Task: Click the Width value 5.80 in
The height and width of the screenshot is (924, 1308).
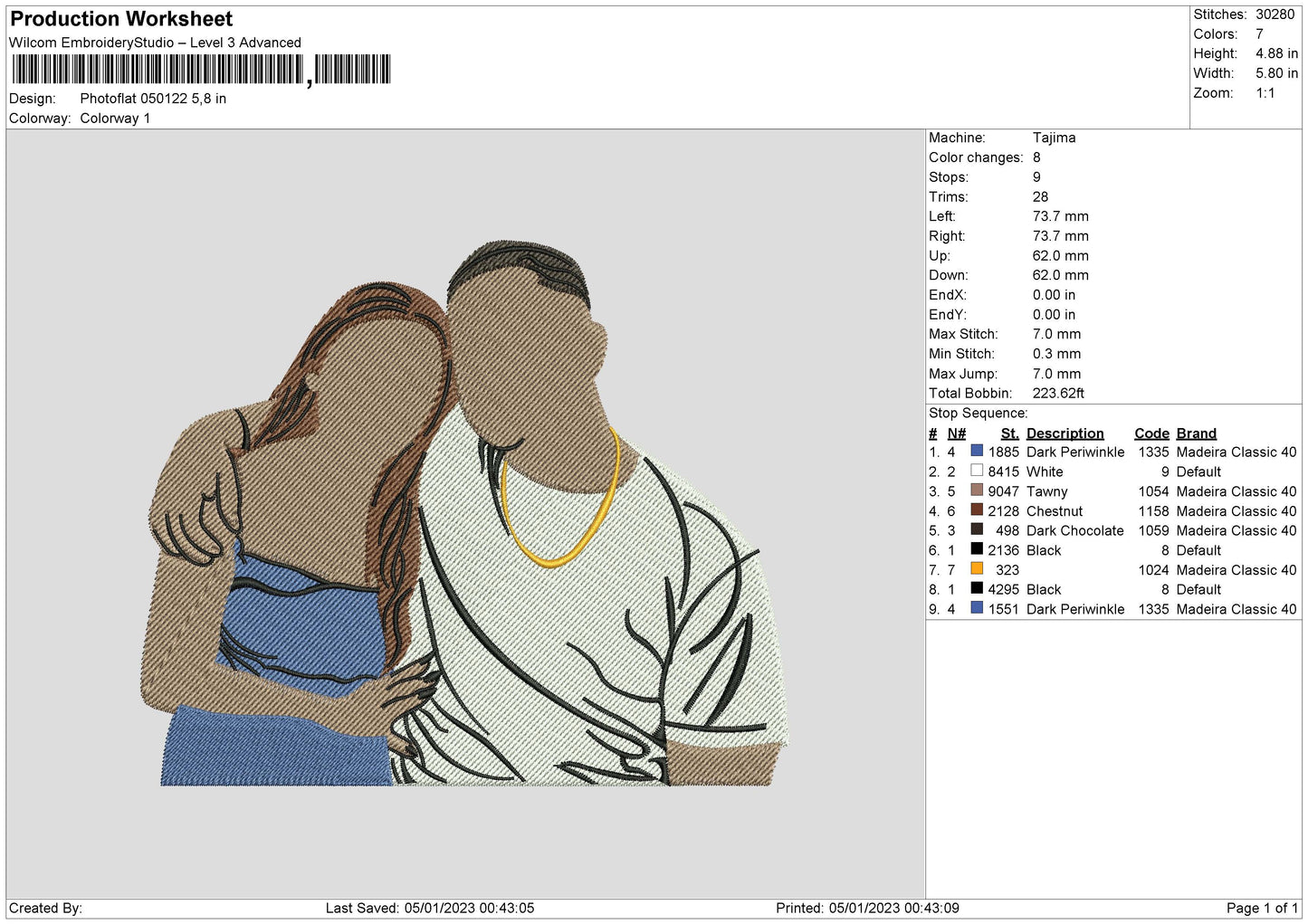Action: click(1276, 73)
